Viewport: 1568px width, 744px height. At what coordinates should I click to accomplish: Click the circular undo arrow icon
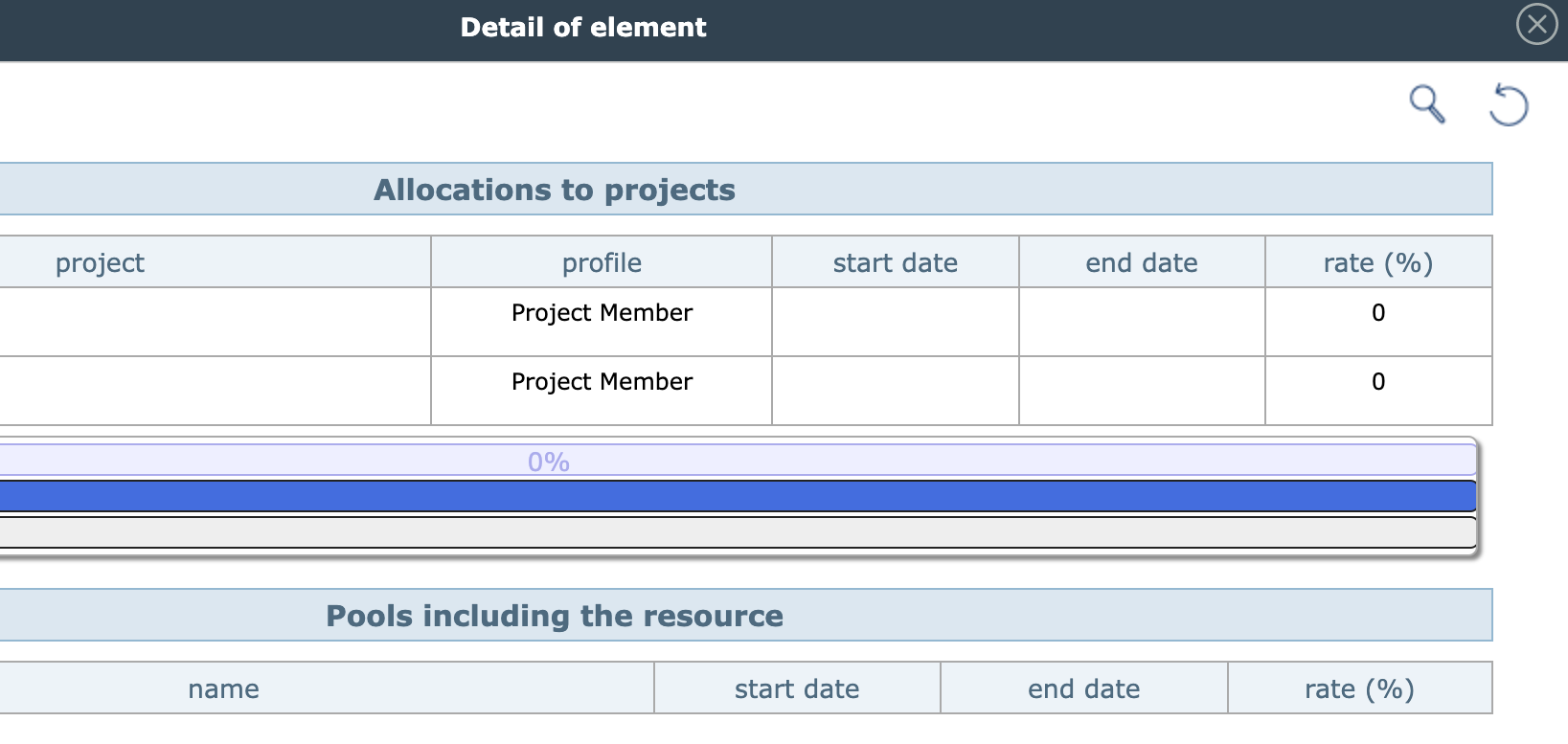1509,104
